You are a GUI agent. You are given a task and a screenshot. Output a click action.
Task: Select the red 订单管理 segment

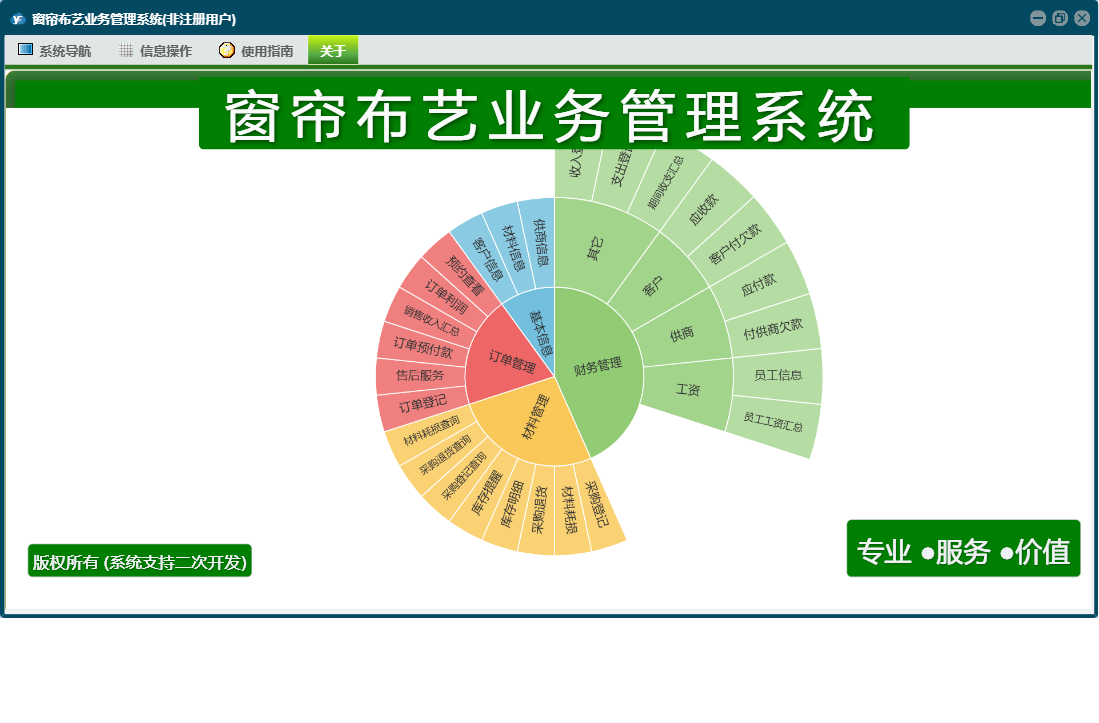pos(511,362)
